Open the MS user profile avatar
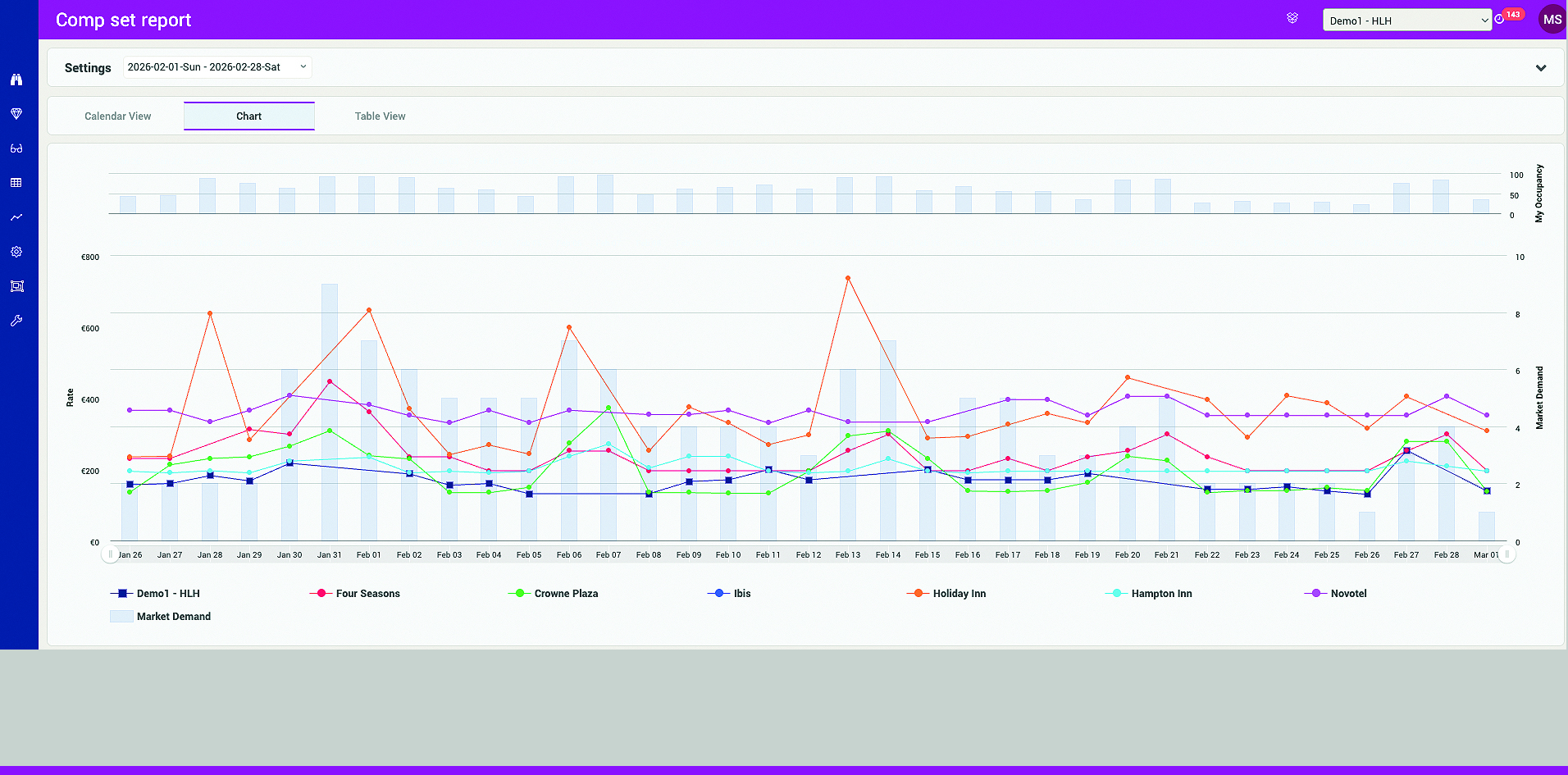The width and height of the screenshot is (1568, 775). 1552,20
